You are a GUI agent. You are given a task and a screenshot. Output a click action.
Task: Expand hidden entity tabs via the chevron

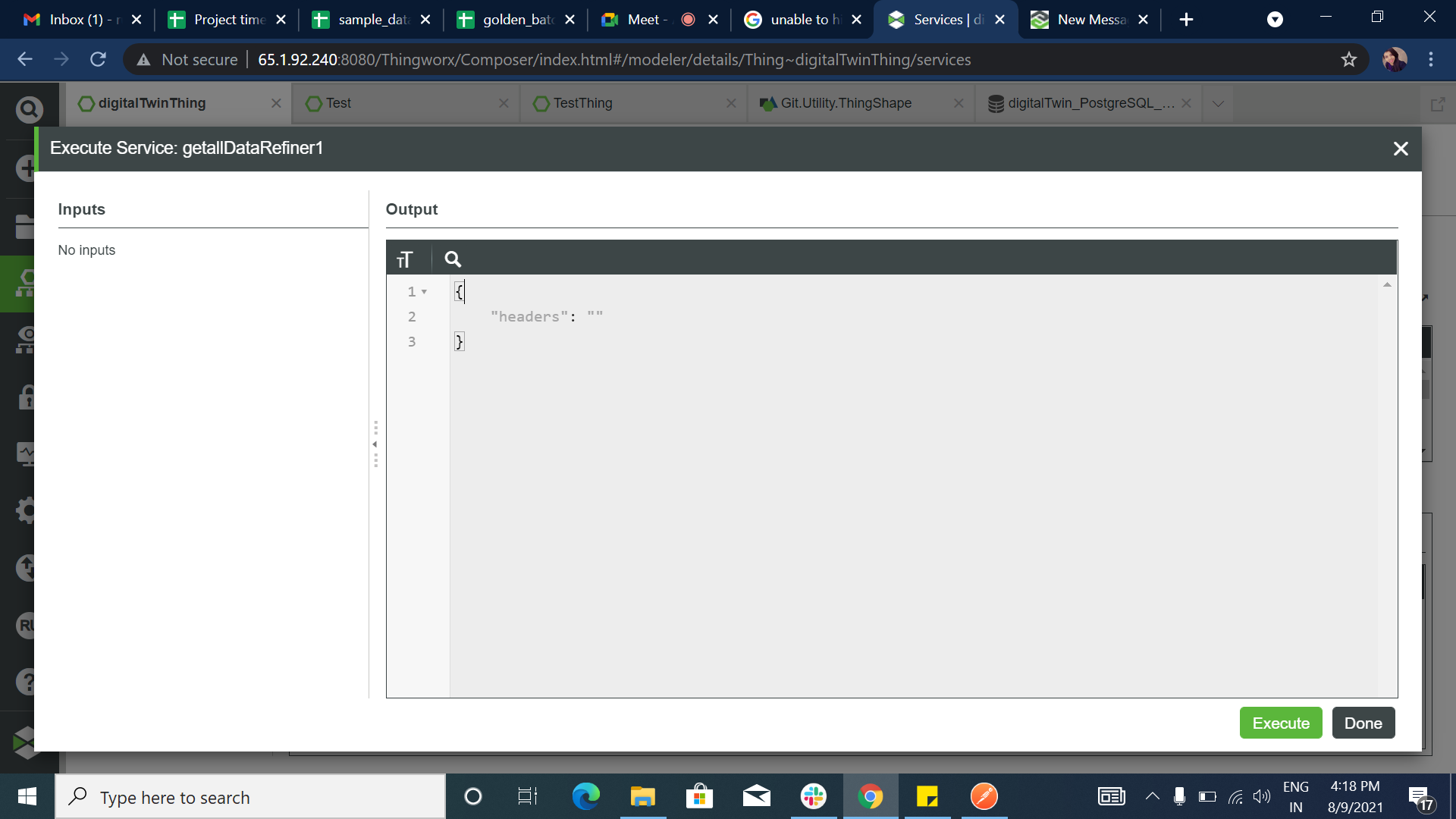point(1217,103)
